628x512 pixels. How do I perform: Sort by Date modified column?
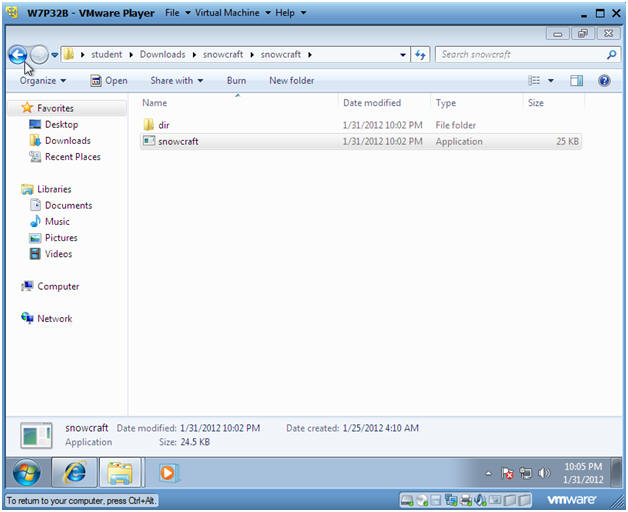coord(372,103)
